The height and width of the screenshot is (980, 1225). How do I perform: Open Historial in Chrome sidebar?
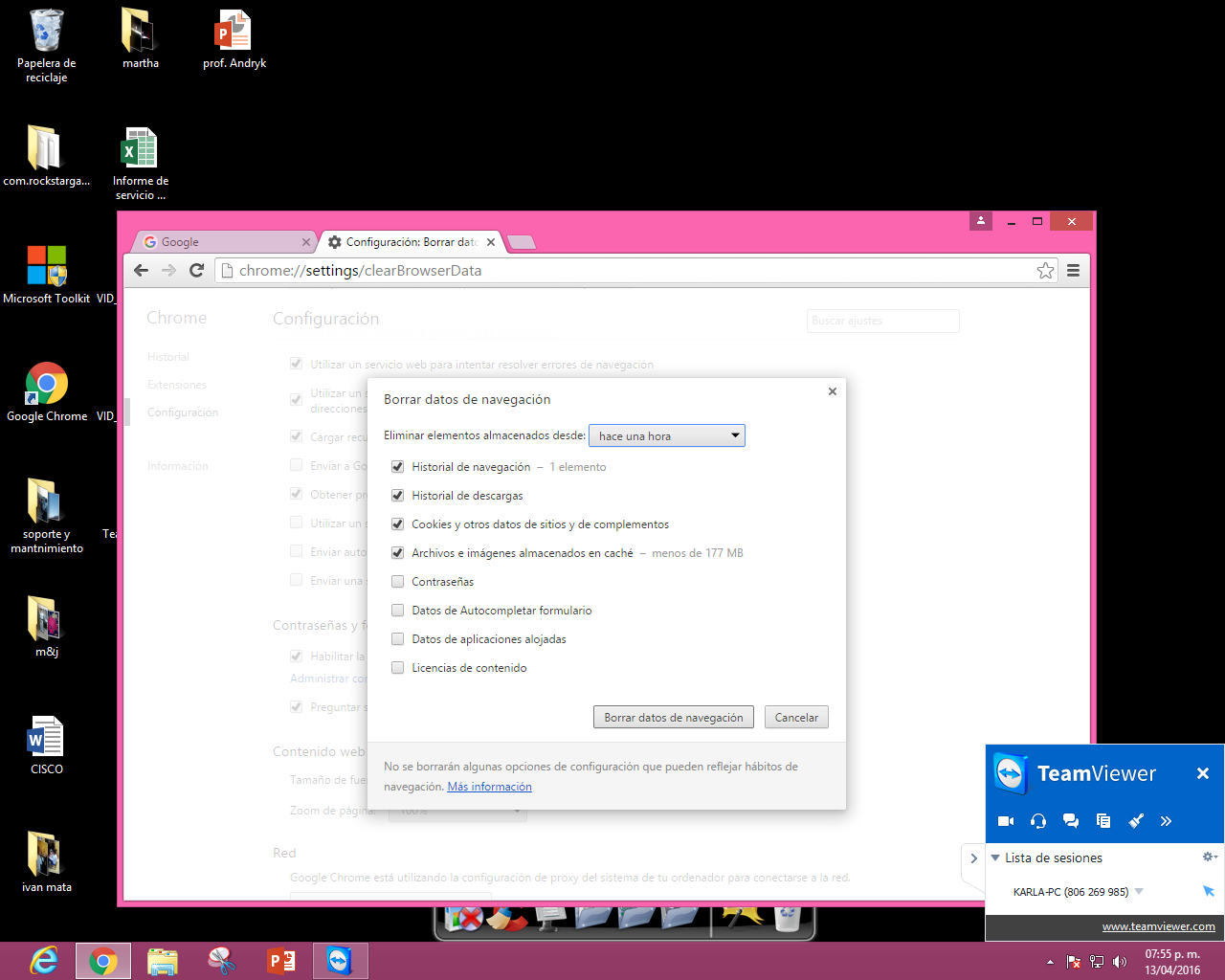point(168,357)
